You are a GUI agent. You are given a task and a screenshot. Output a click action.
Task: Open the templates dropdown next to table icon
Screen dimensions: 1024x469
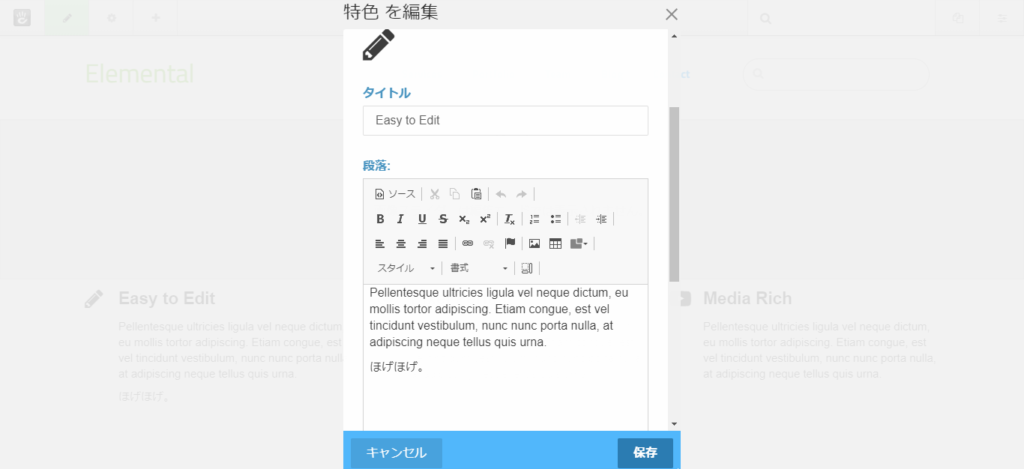(x=579, y=243)
